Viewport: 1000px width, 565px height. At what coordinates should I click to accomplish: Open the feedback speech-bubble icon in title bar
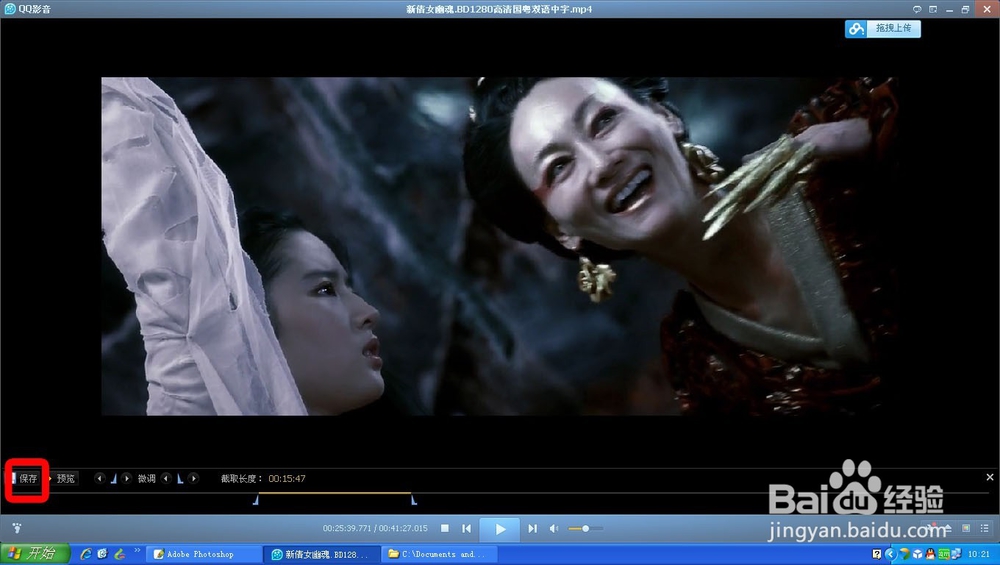coord(917,9)
